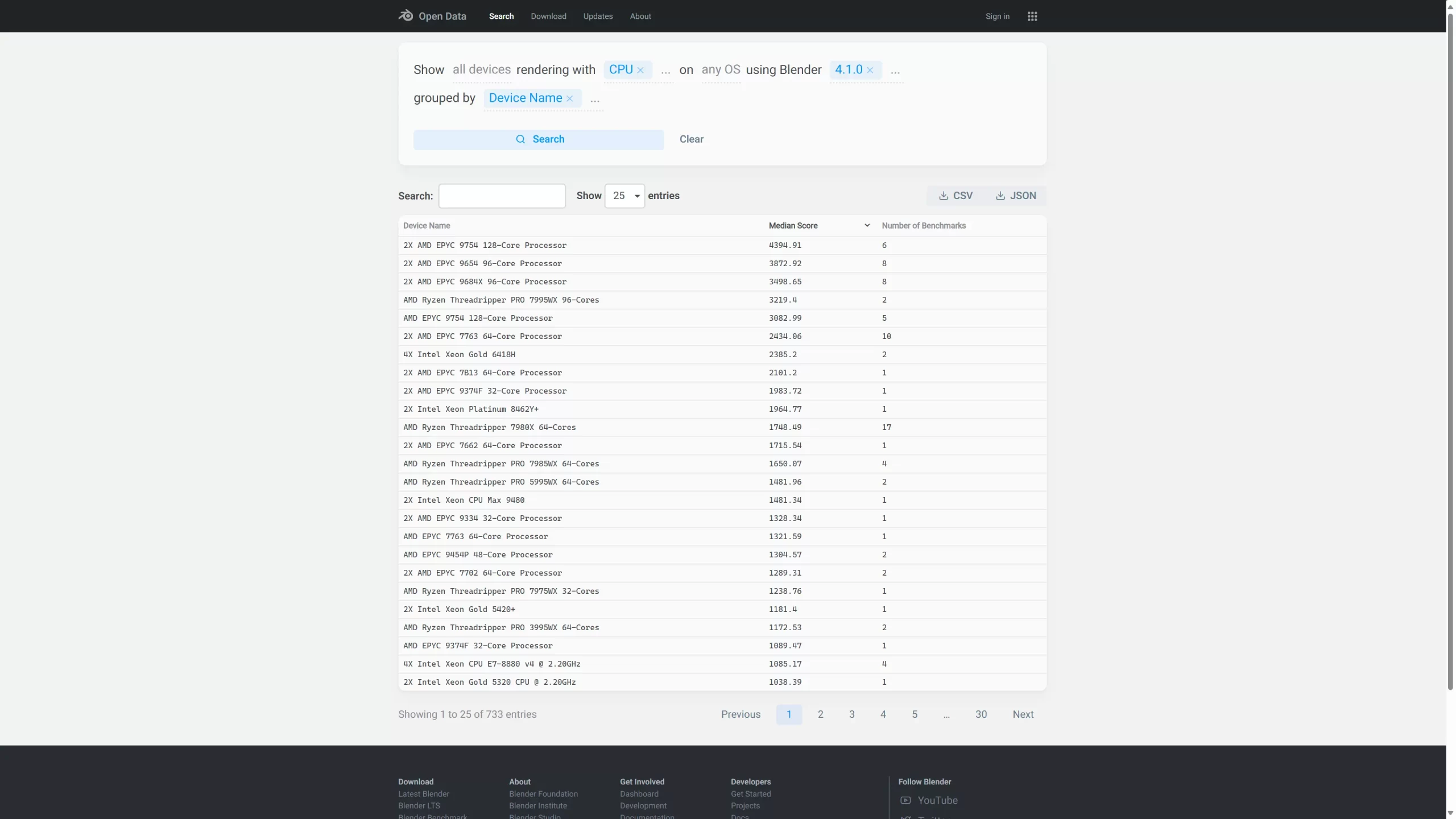Go to page 4
Screen dimensions: 1456x819
883,714
